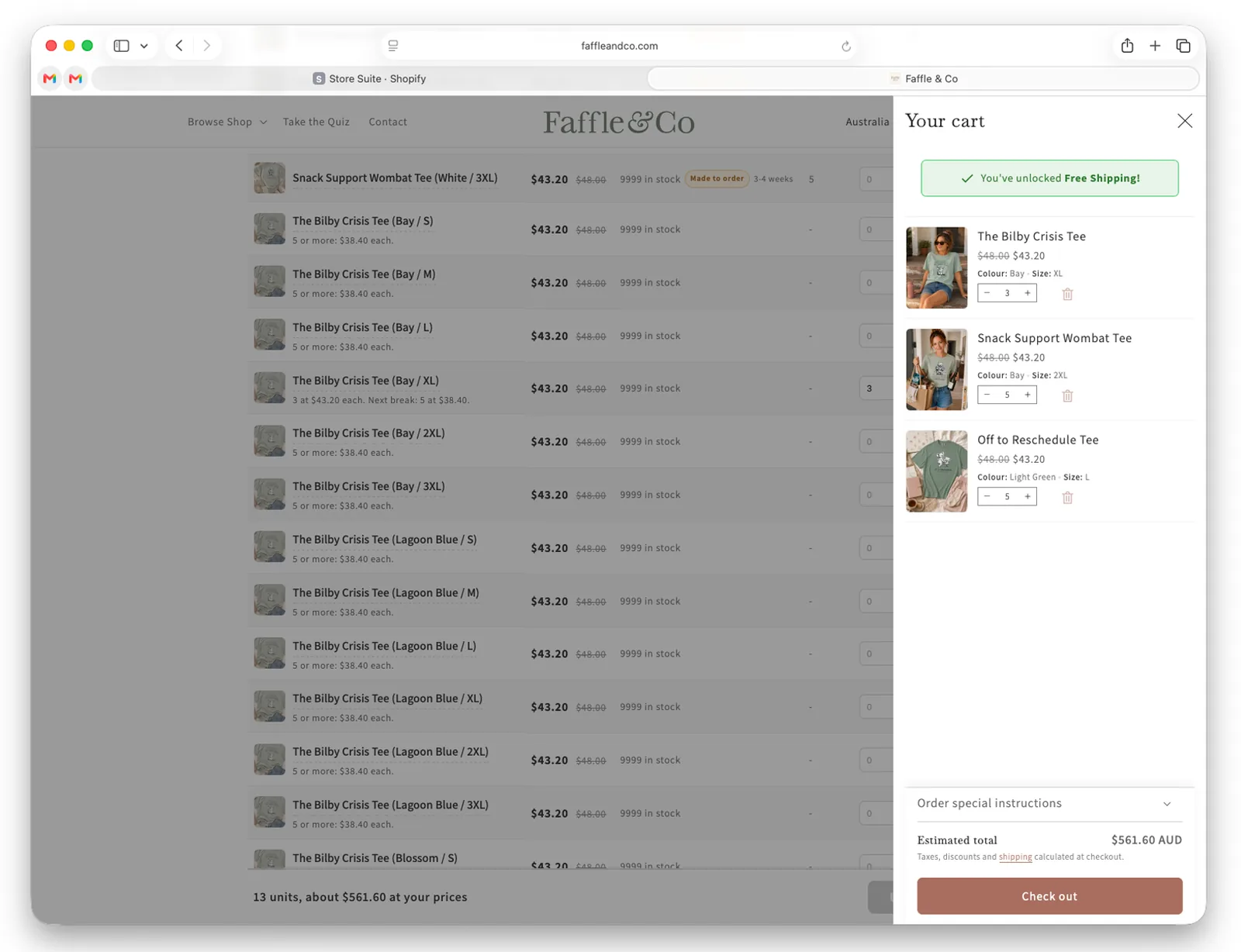View The Bilby Crisis Tee cart thumbnail
This screenshot has width=1241, height=952.
tap(937, 267)
